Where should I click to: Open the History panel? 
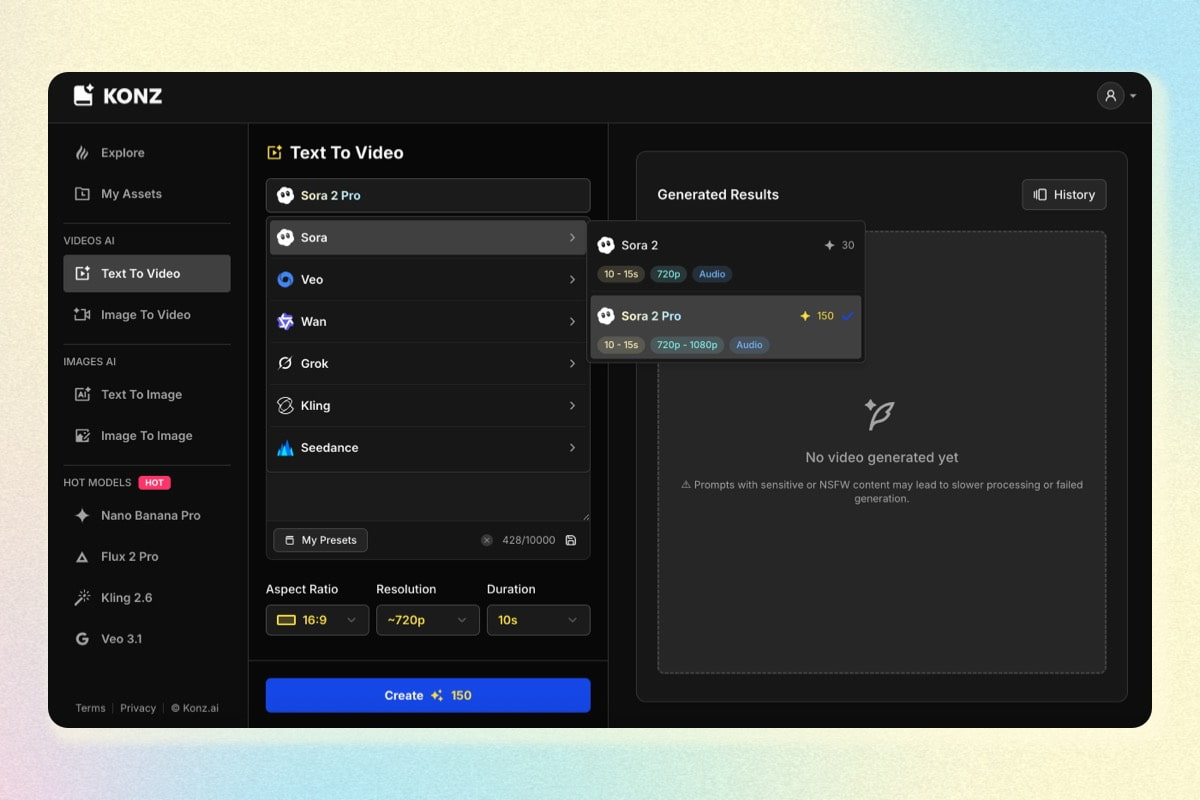(1064, 195)
